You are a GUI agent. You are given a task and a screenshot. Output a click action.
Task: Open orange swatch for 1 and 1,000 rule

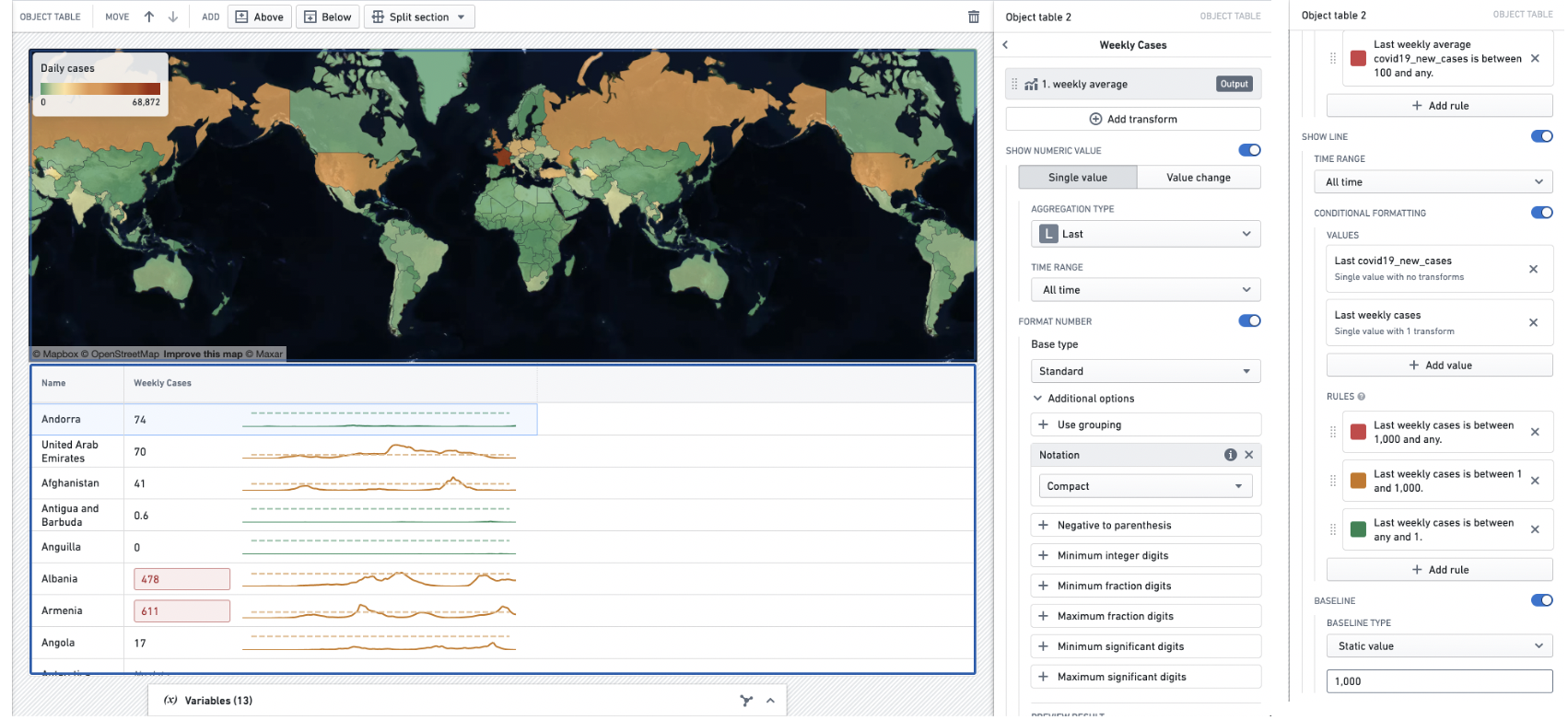tap(1358, 481)
